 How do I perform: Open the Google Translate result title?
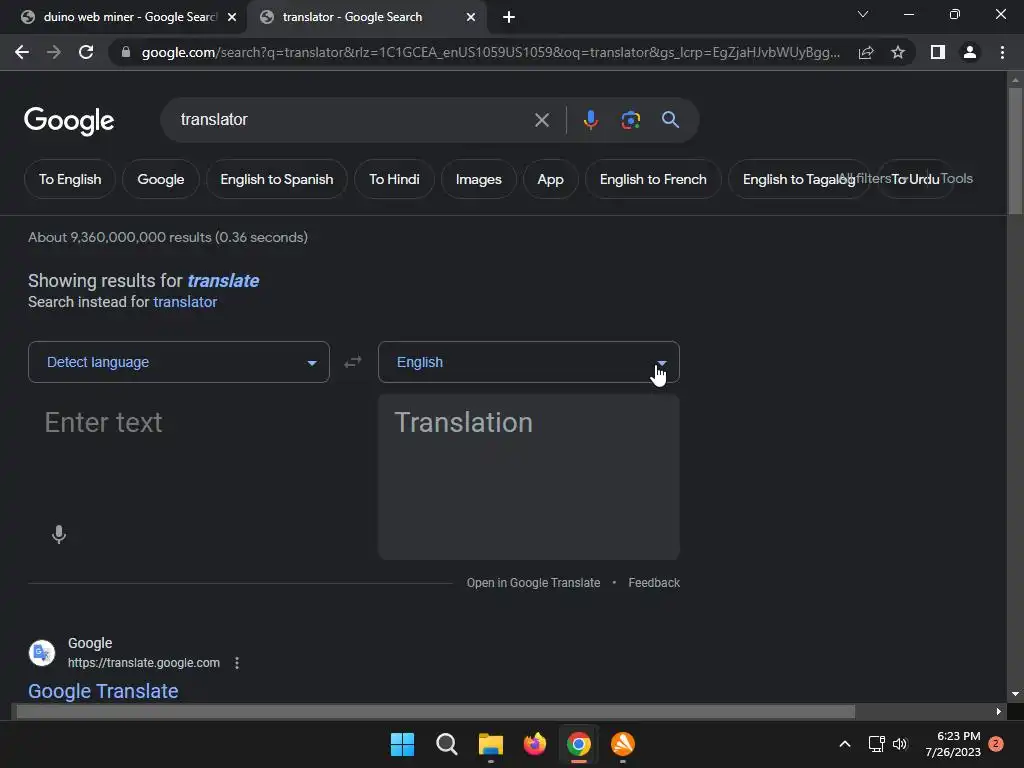103,691
